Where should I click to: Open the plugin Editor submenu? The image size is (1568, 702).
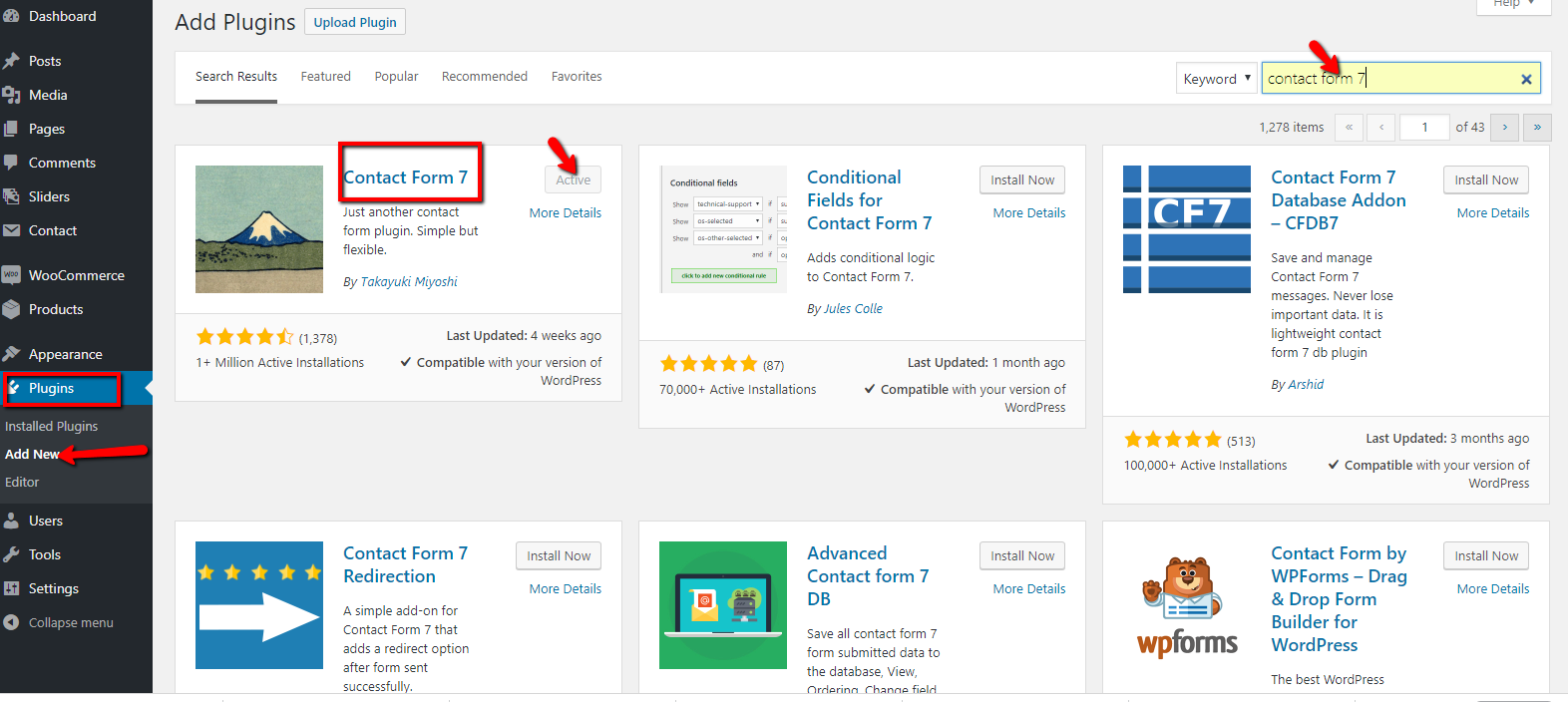click(x=22, y=482)
